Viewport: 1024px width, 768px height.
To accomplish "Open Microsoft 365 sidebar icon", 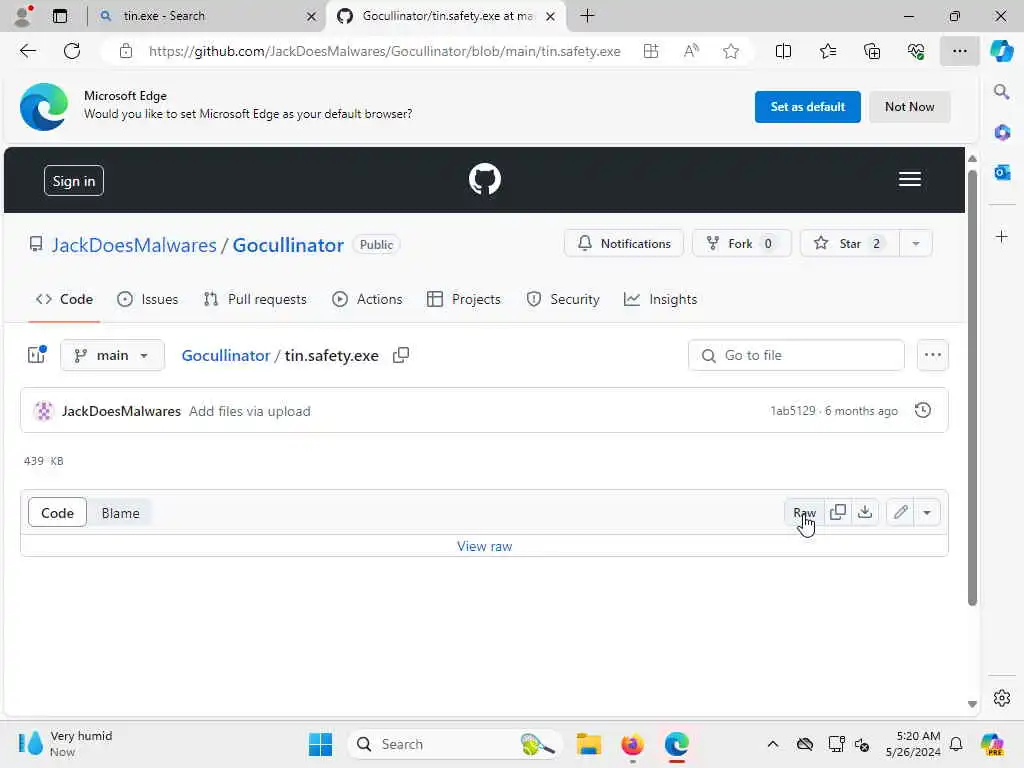I will point(1001,133).
